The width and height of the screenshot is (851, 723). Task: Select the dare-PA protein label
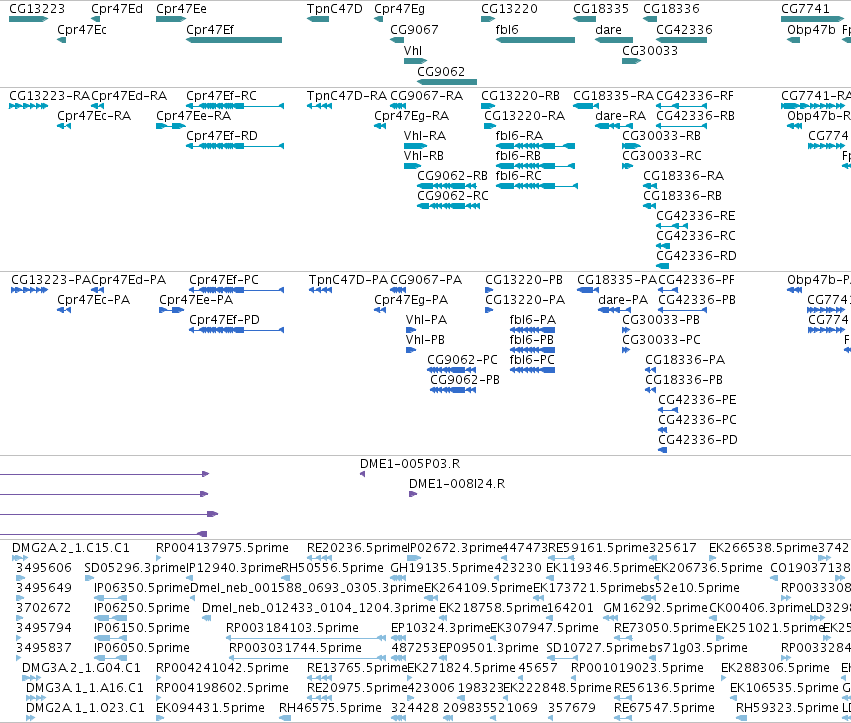623,300
